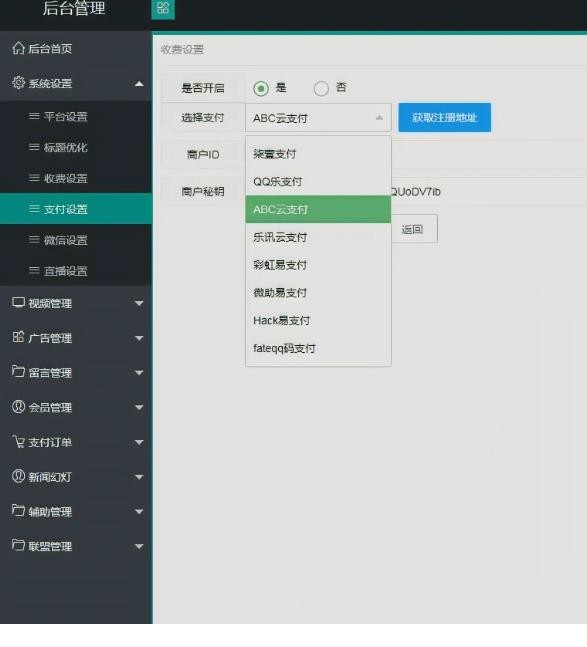Click the monitor icon for 视频管理
587x647 pixels.
(18, 302)
